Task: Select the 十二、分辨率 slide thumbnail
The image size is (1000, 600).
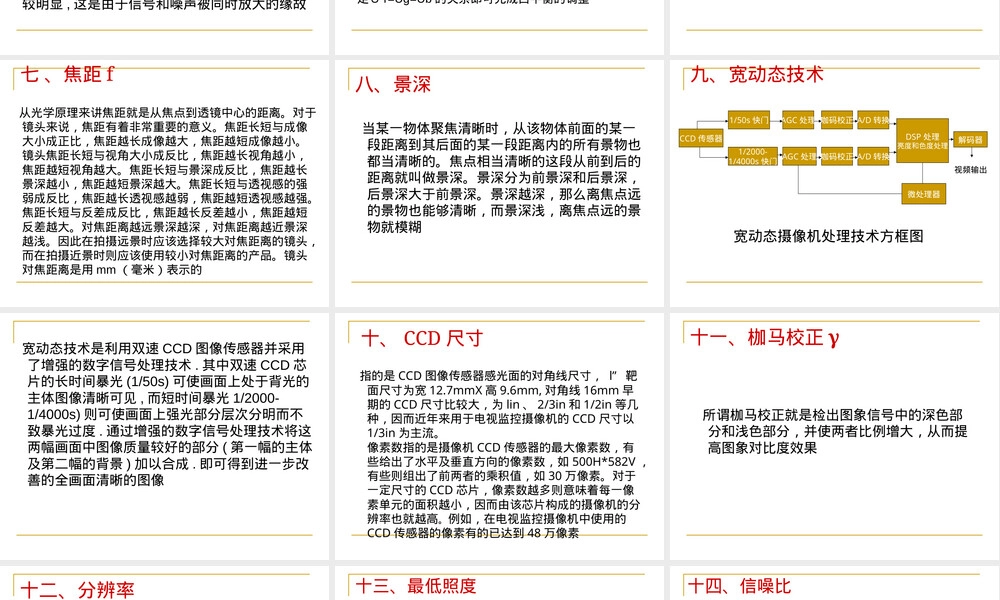Action: (x=165, y=583)
